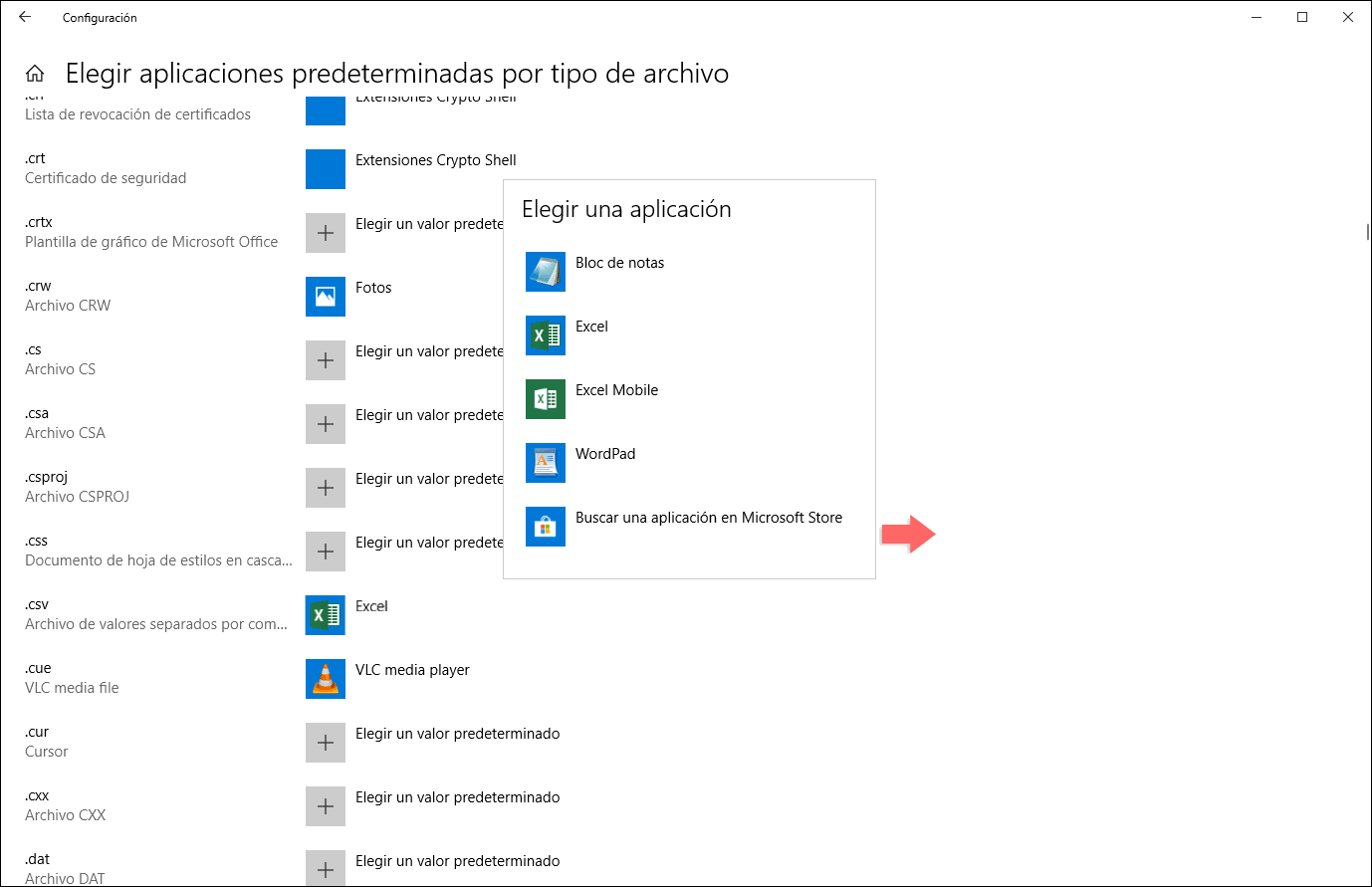Select the WordPad icon
Image resolution: width=1372 pixels, height=887 pixels.
(546, 463)
